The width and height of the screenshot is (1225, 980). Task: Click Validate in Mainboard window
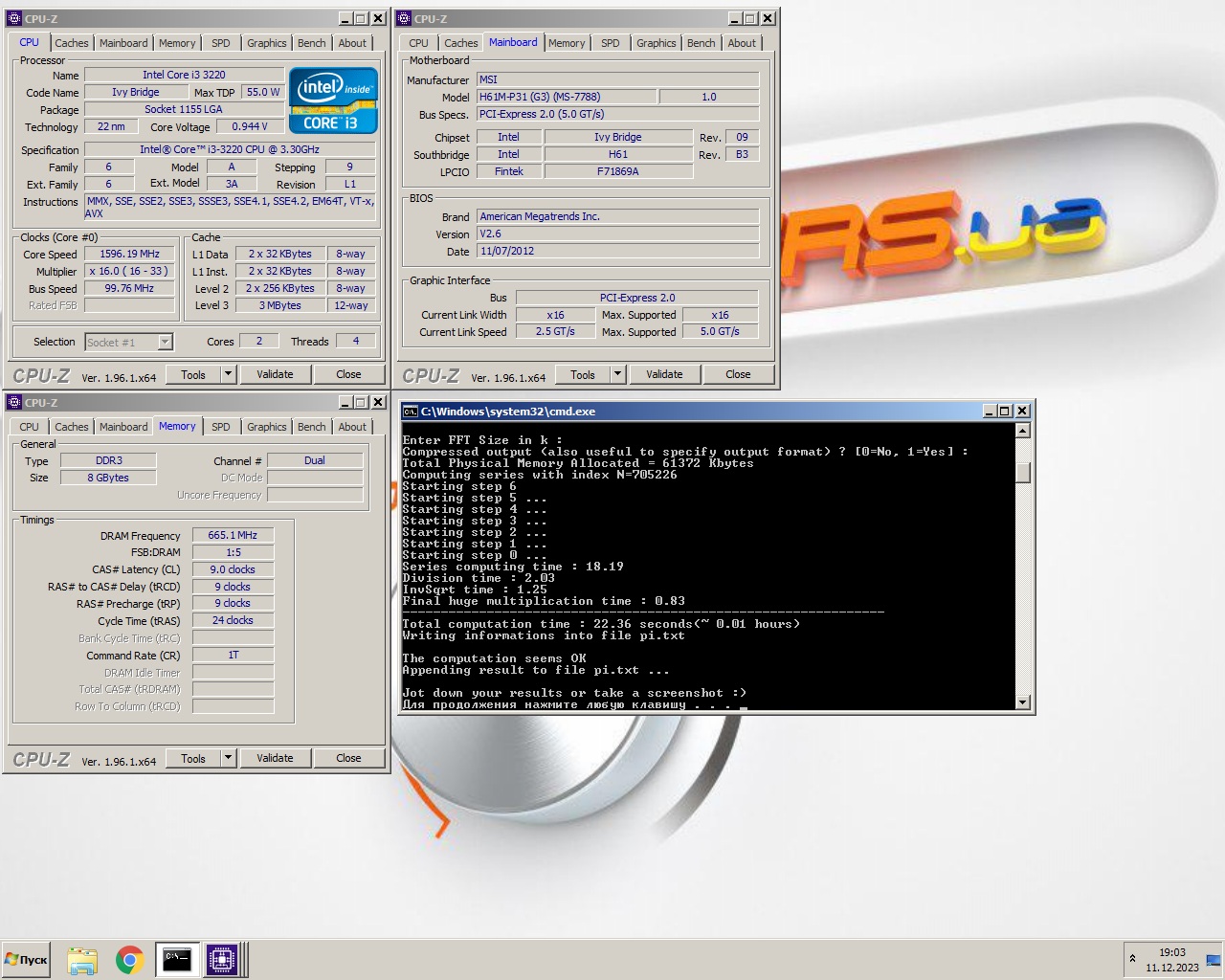coord(664,374)
